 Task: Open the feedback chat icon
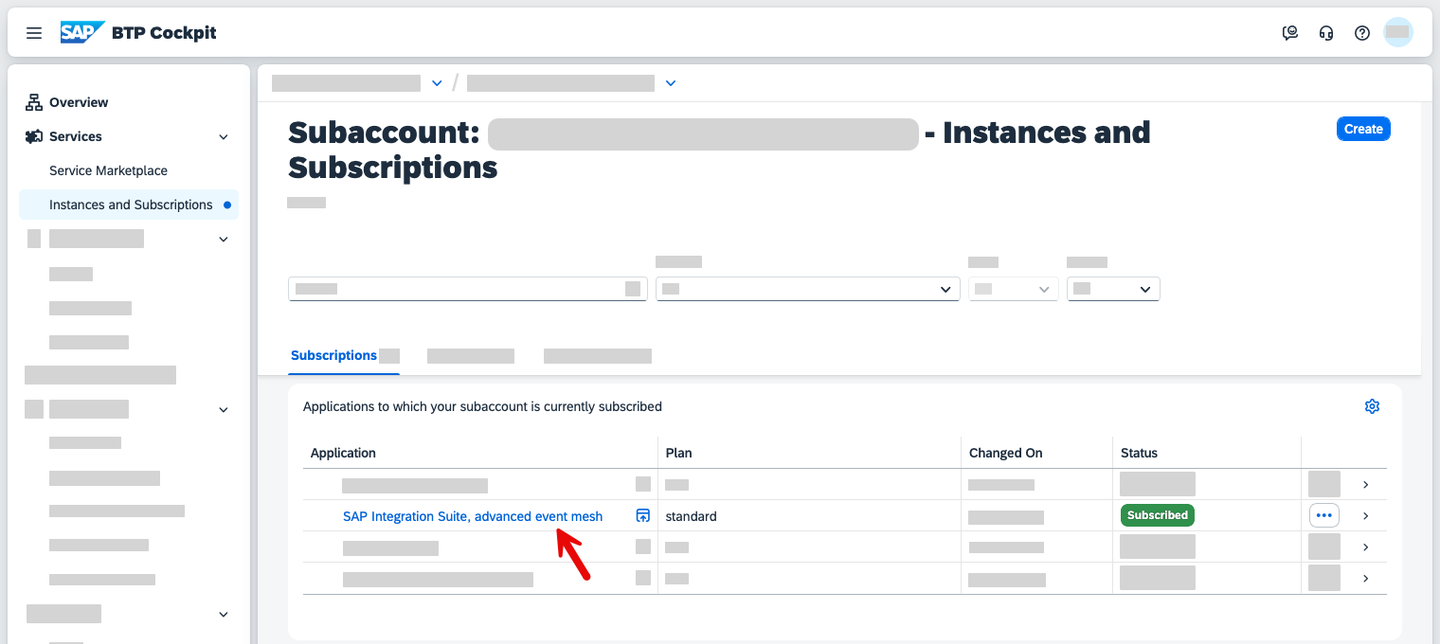[x=1290, y=33]
